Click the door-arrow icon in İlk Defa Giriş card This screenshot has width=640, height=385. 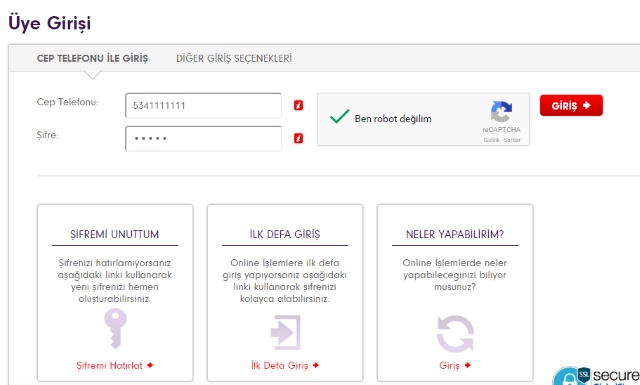[x=285, y=332]
